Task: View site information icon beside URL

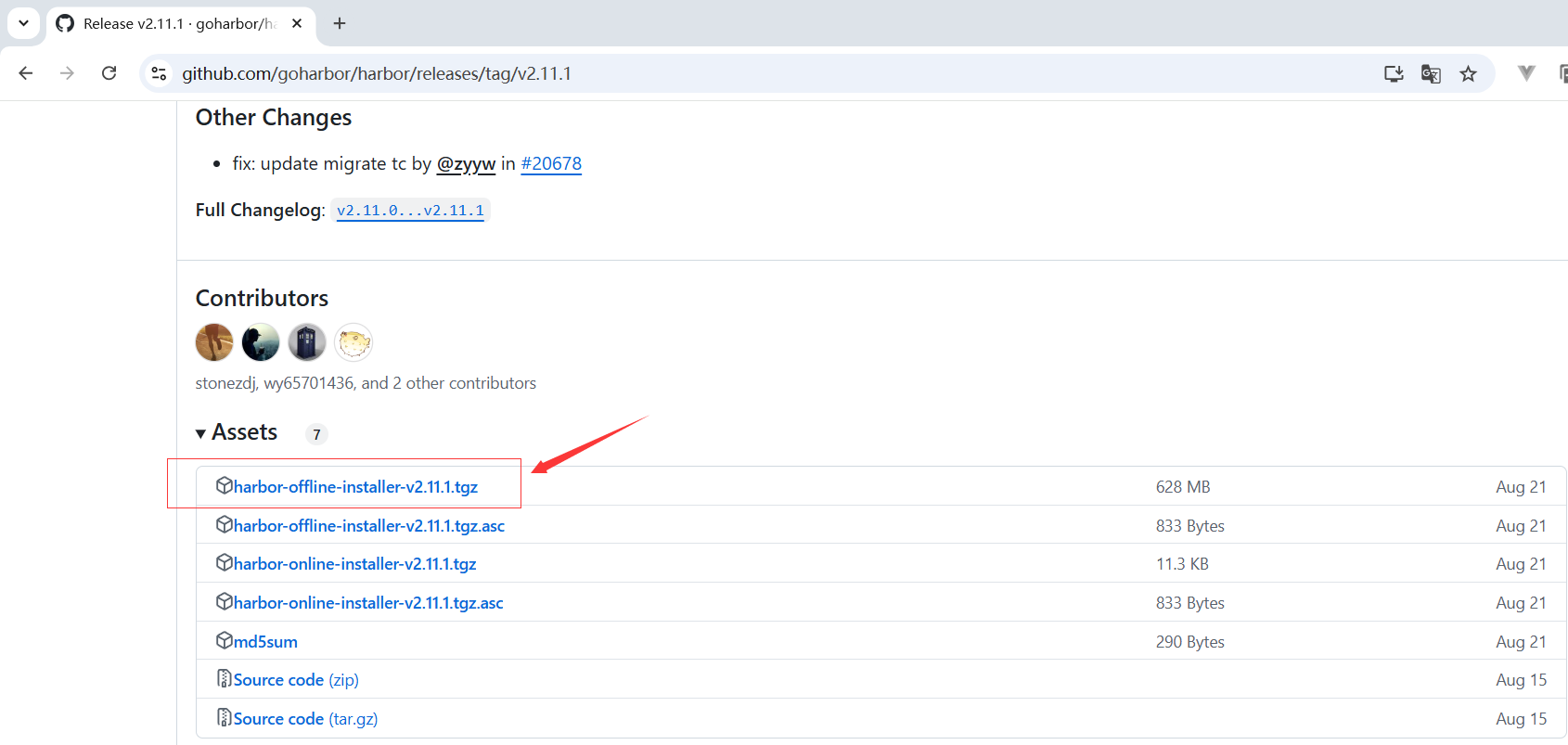Action: [x=160, y=73]
